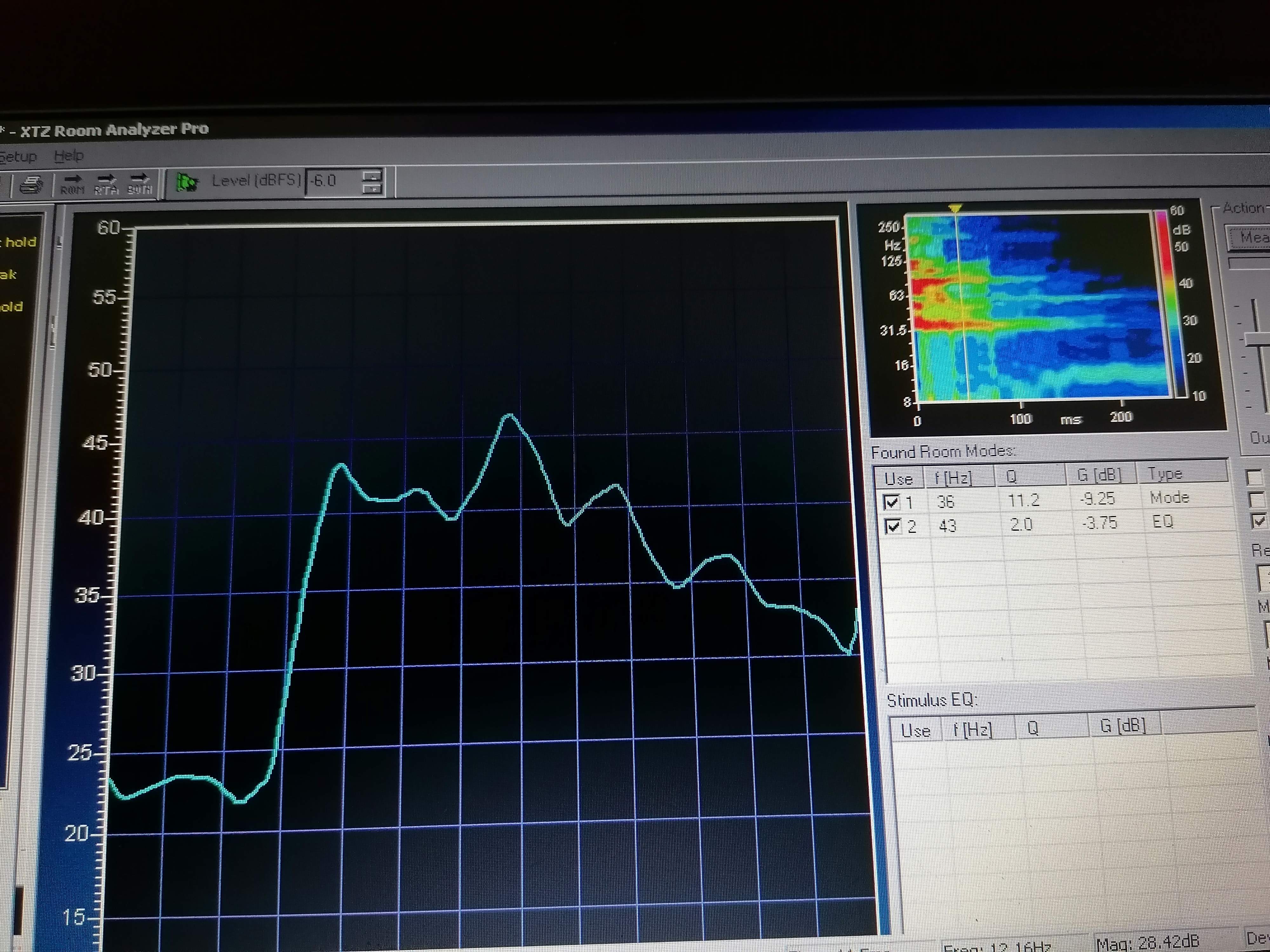
Task: Click the green signal generator icon
Action: tap(187, 183)
